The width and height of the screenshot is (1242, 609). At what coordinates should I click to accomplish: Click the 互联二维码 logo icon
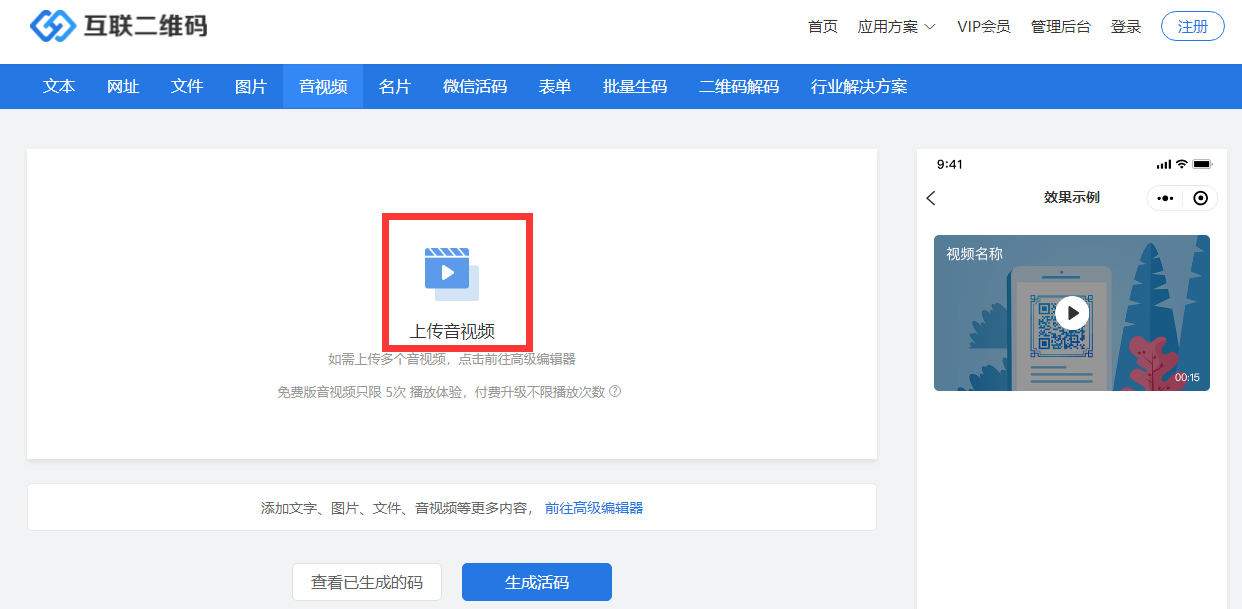tap(53, 26)
